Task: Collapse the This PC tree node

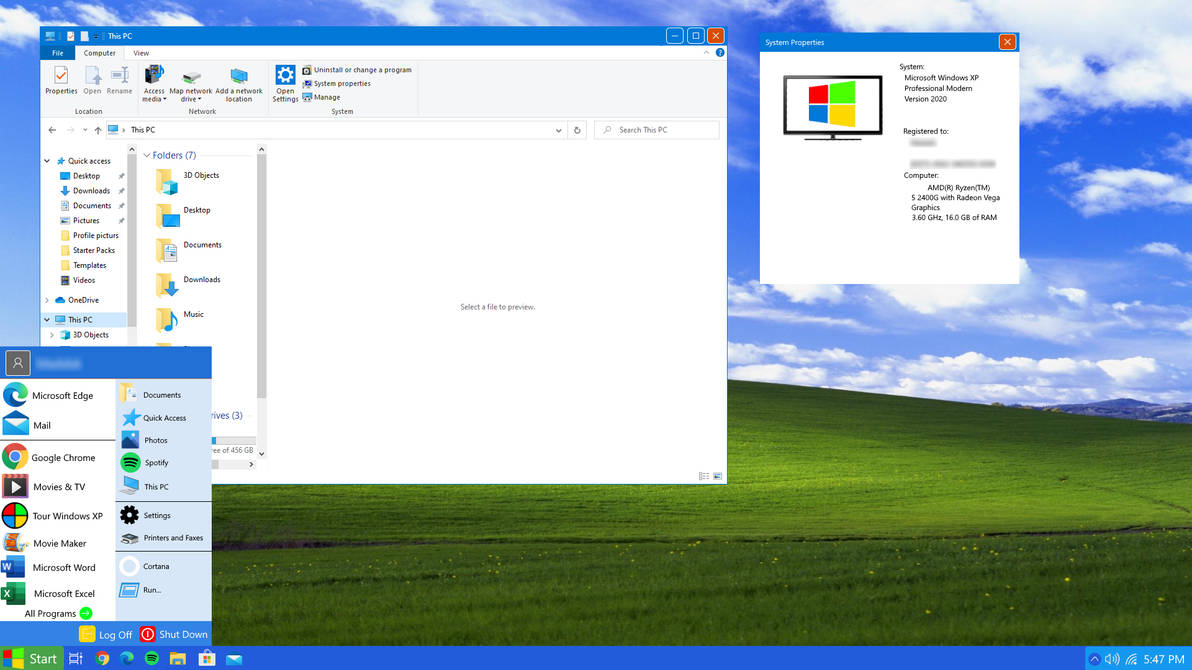Action: pyautogui.click(x=47, y=320)
